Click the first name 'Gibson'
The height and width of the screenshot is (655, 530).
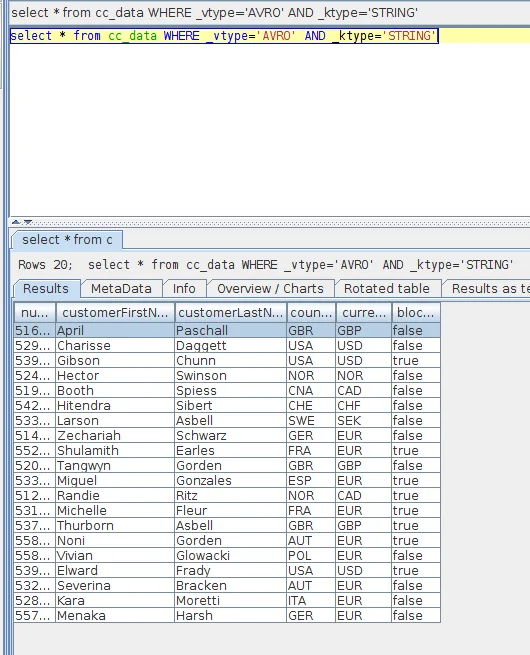(x=115, y=361)
